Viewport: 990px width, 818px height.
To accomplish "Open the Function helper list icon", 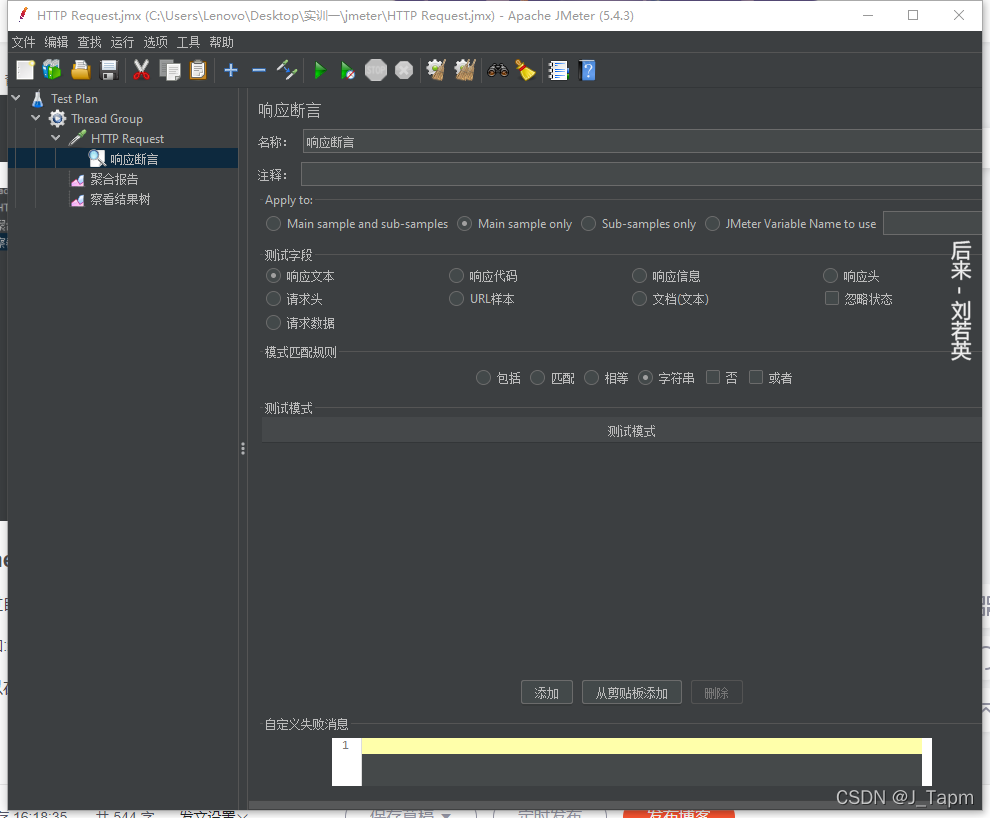I will coord(558,70).
